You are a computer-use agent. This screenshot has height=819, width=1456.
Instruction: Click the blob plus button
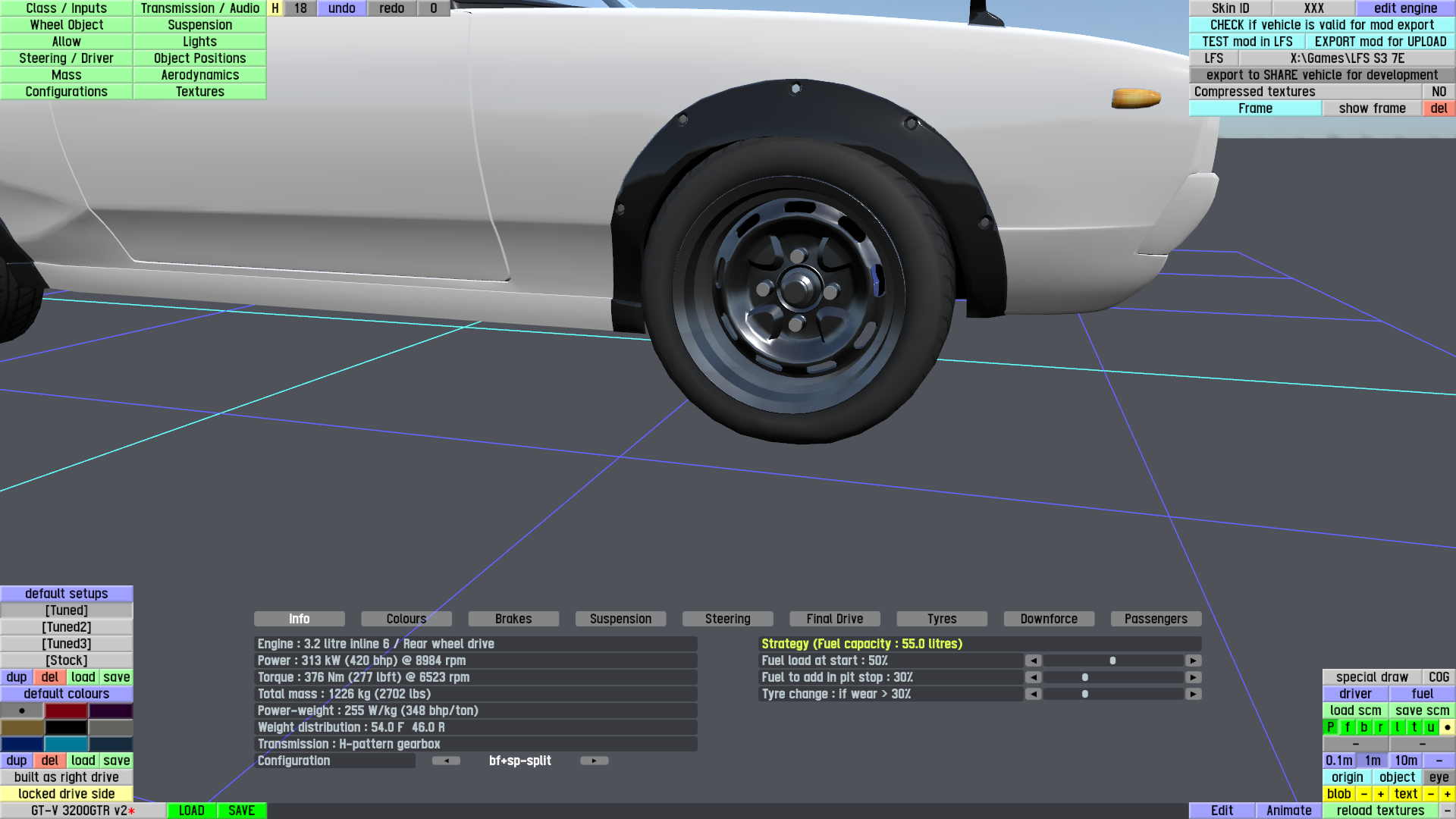1380,794
